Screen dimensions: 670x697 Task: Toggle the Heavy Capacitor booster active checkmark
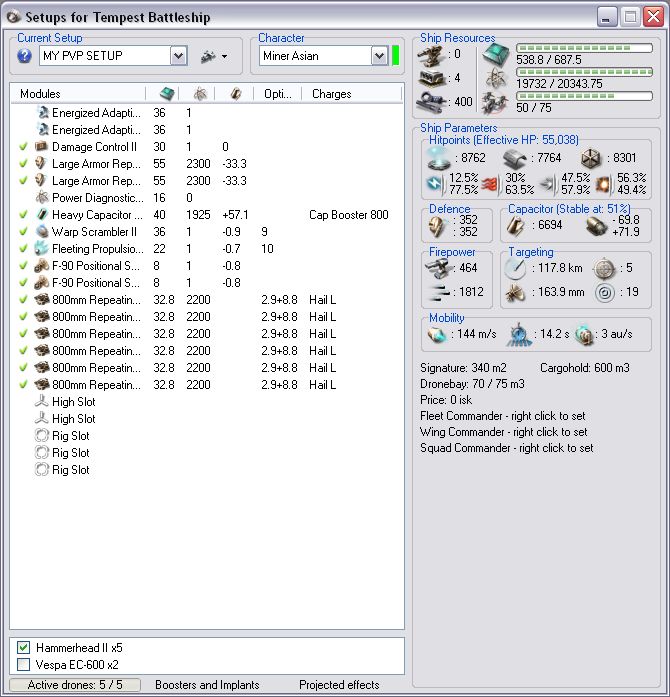23,214
